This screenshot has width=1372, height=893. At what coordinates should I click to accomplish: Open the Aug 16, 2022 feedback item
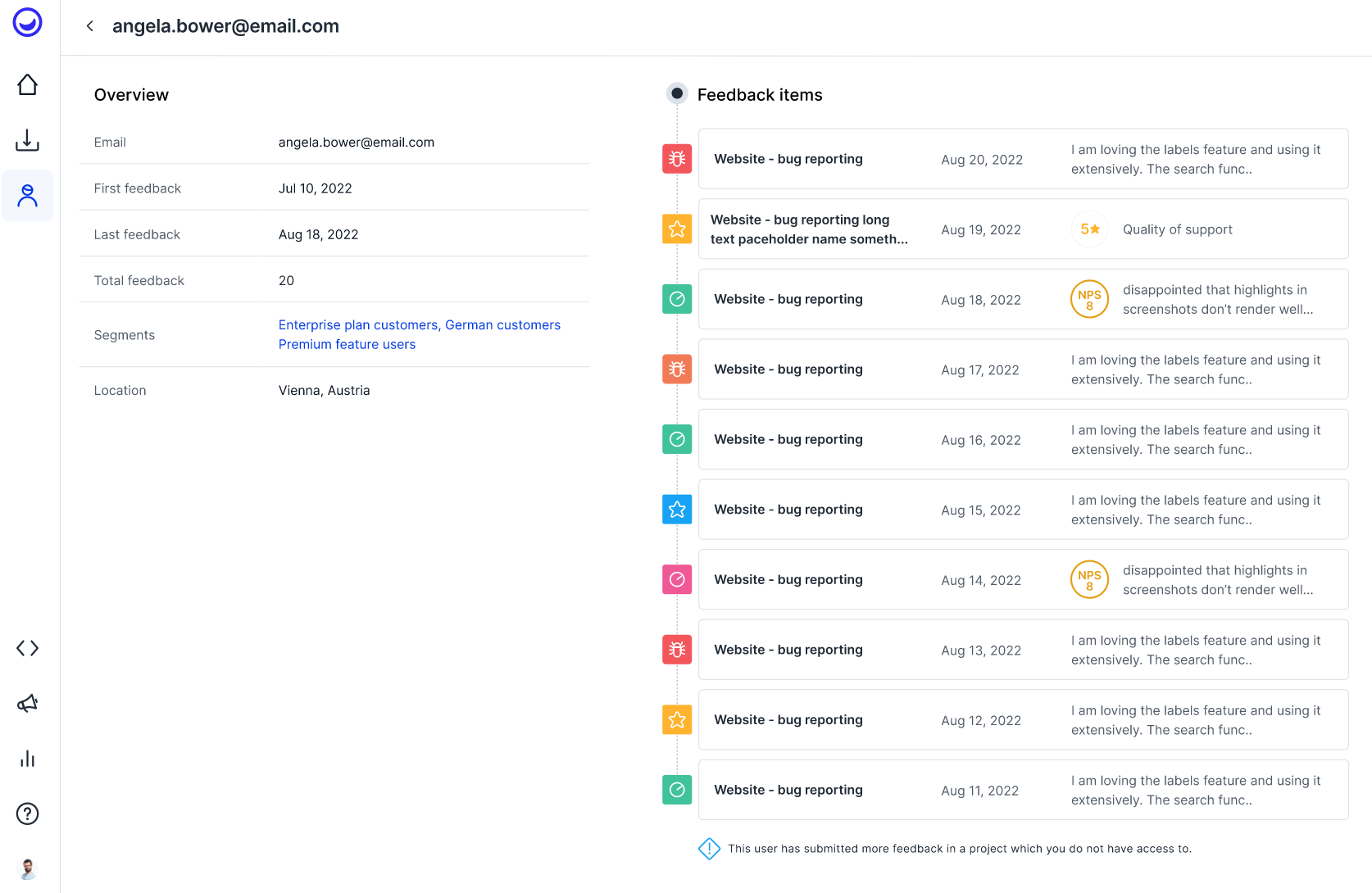tap(1023, 439)
